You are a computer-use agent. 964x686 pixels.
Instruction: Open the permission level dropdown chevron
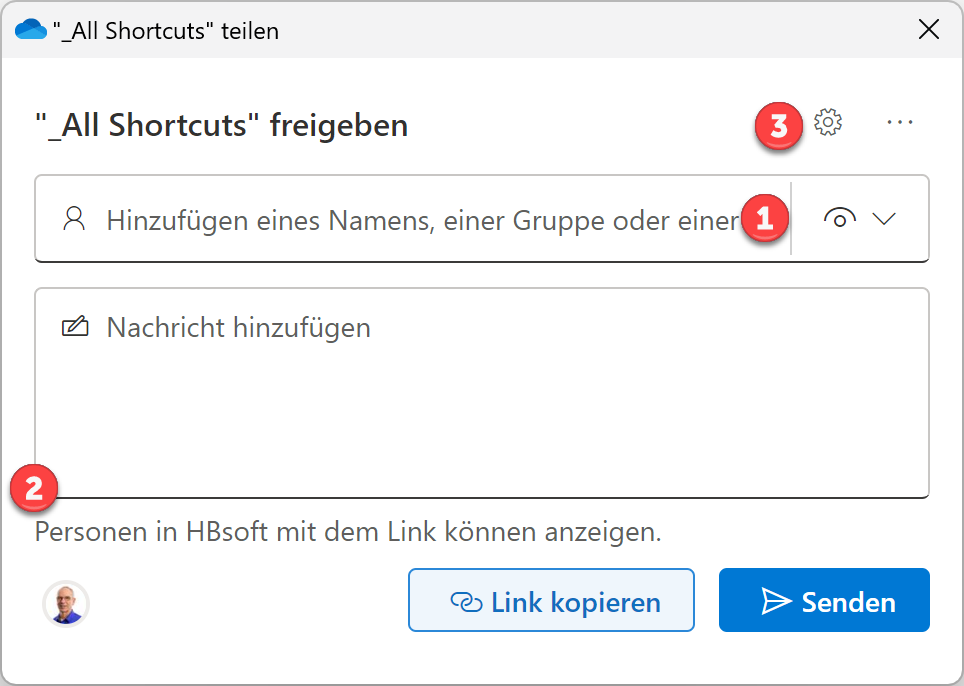pos(884,218)
